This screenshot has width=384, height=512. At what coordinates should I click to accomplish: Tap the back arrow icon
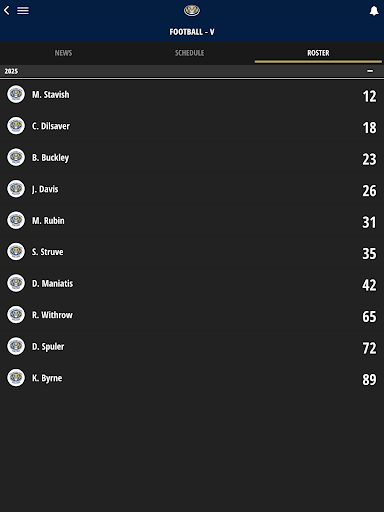pos(7,10)
